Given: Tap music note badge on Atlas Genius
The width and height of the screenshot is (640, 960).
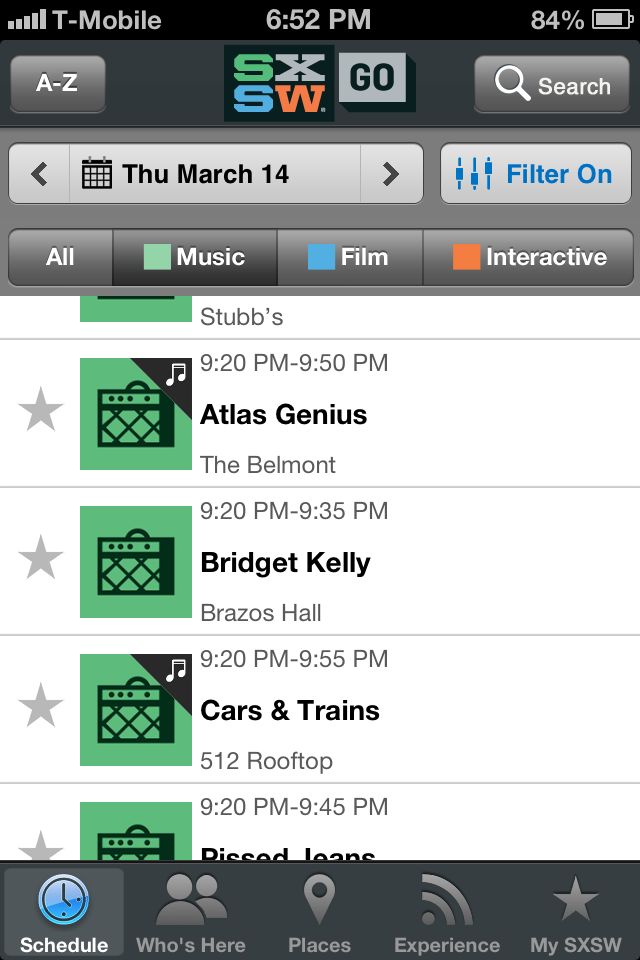Looking at the screenshot, I should tap(177, 373).
